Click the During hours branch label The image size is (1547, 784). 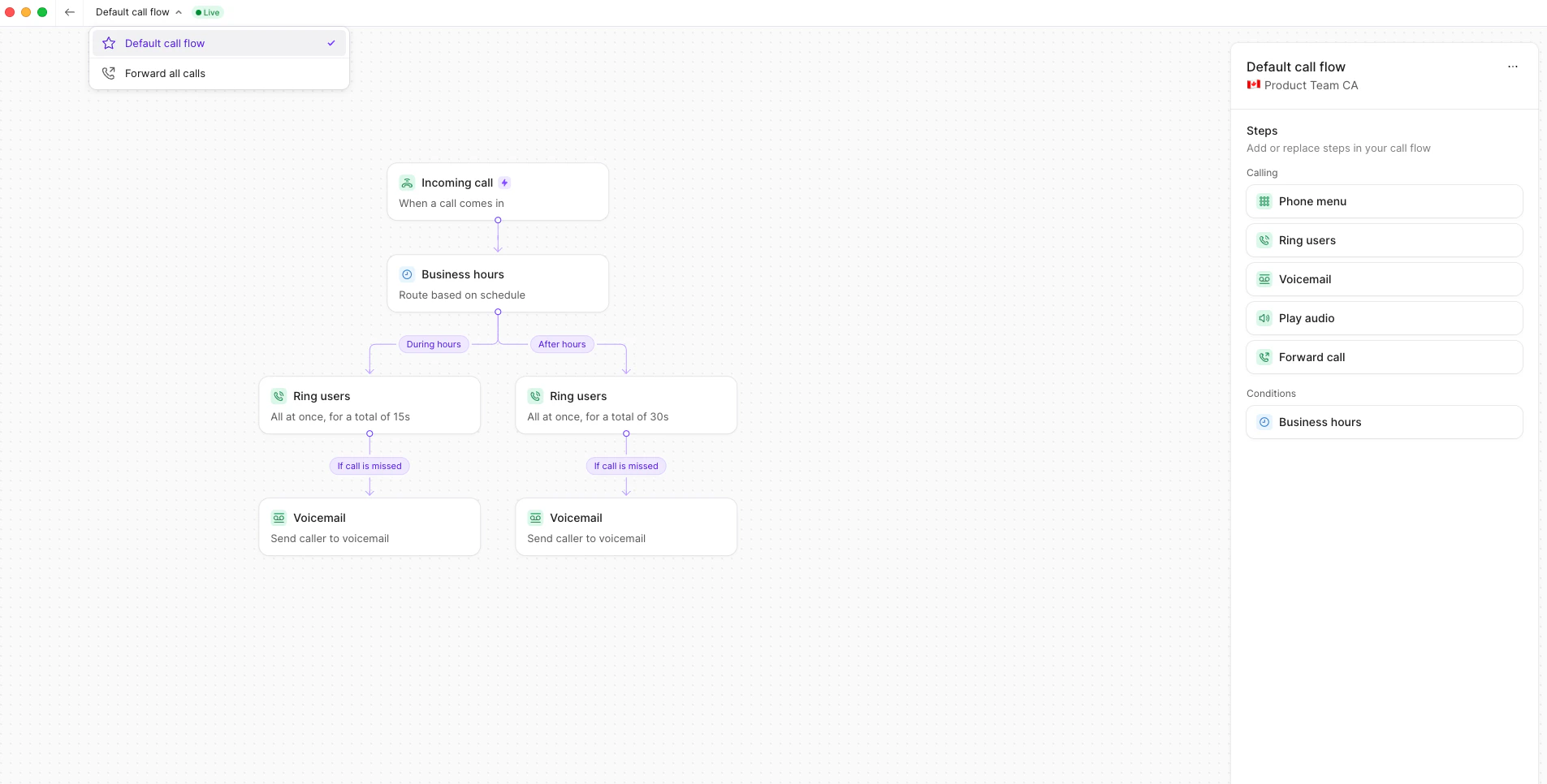434,344
